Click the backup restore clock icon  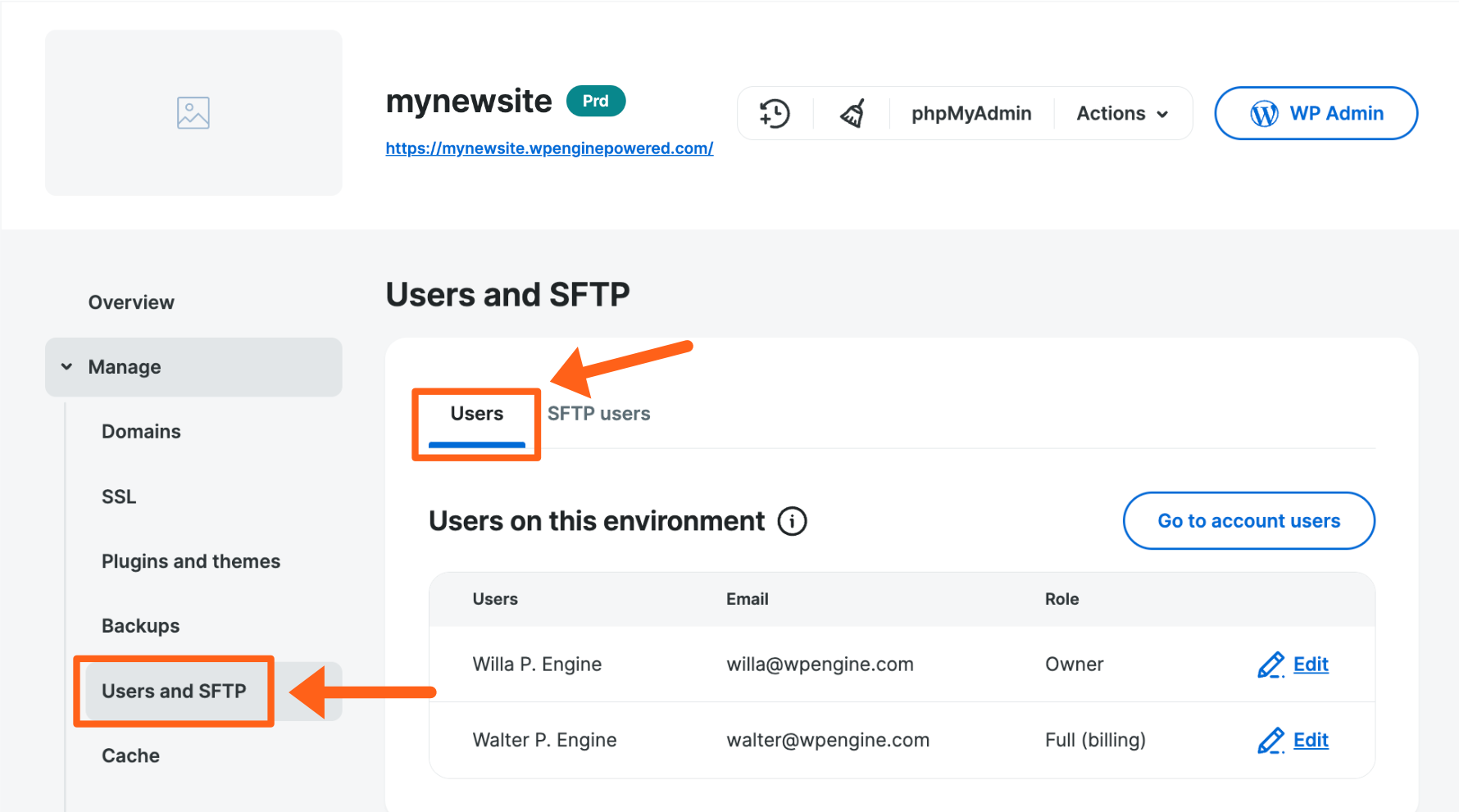(775, 113)
